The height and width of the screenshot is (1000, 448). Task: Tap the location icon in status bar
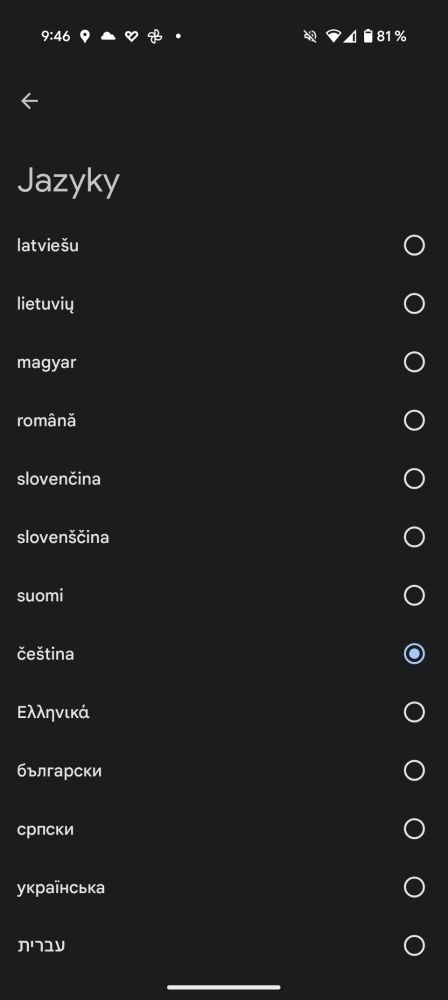[x=84, y=36]
